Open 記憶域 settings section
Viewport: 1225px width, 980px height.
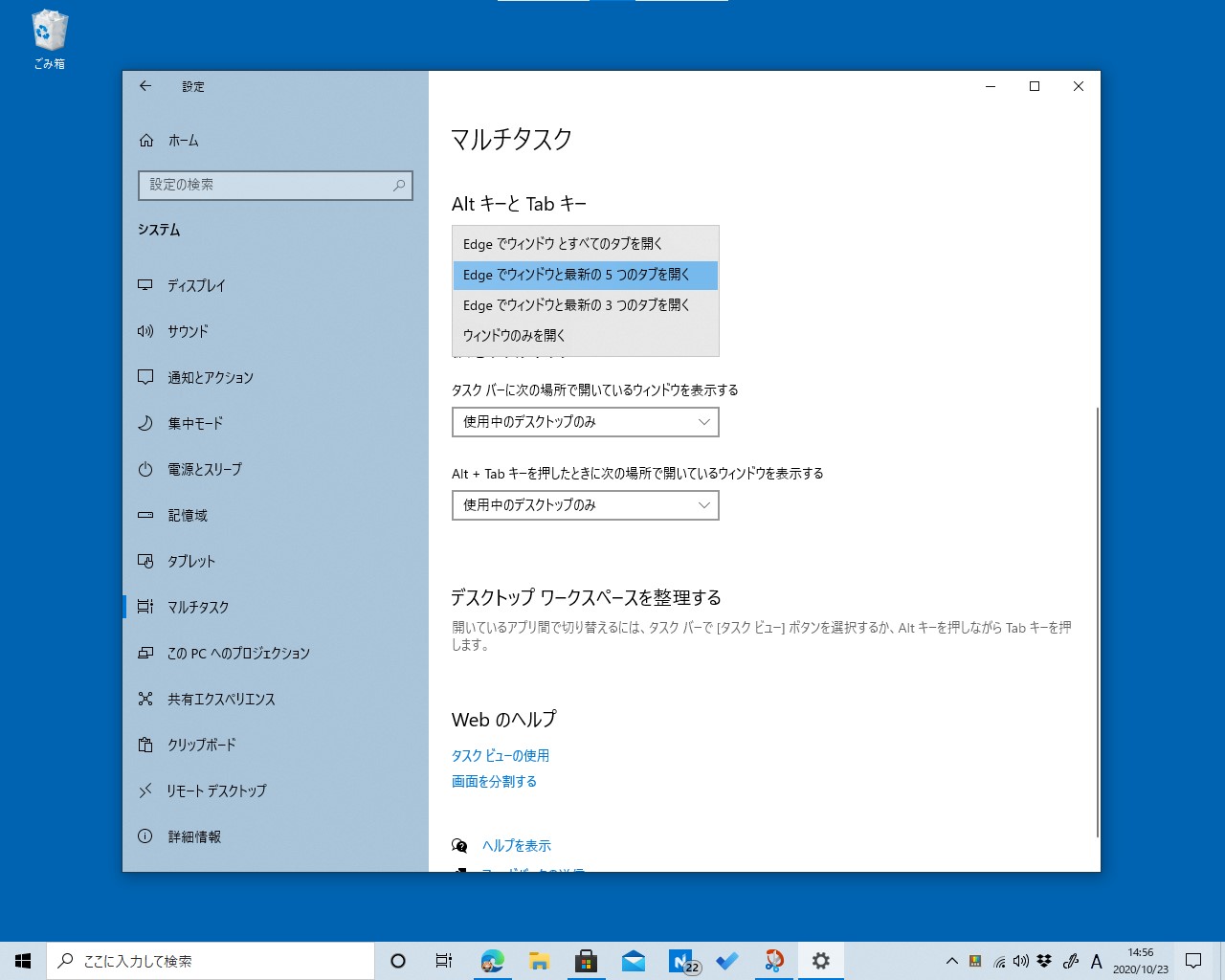(x=188, y=515)
